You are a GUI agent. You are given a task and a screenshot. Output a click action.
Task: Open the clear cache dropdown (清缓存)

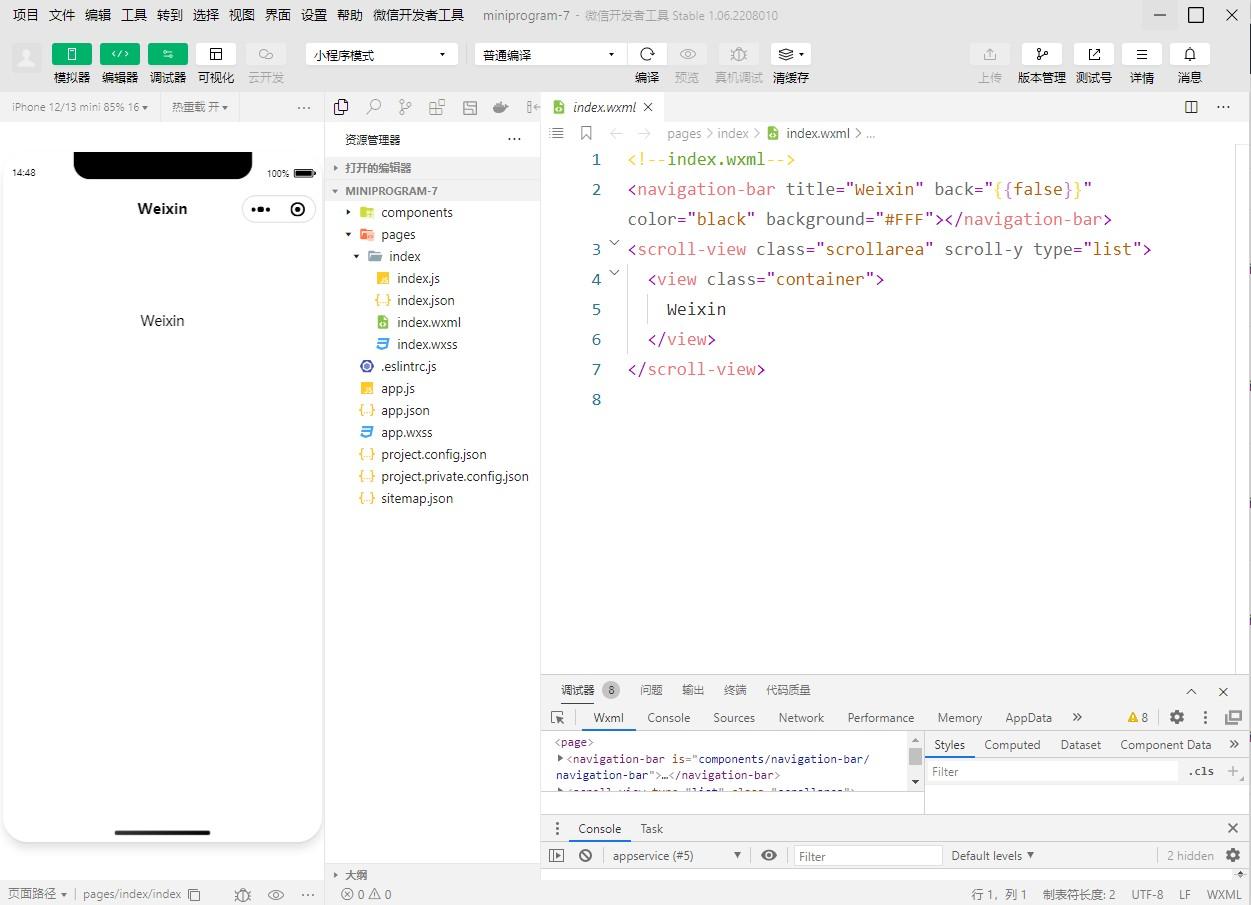(790, 54)
